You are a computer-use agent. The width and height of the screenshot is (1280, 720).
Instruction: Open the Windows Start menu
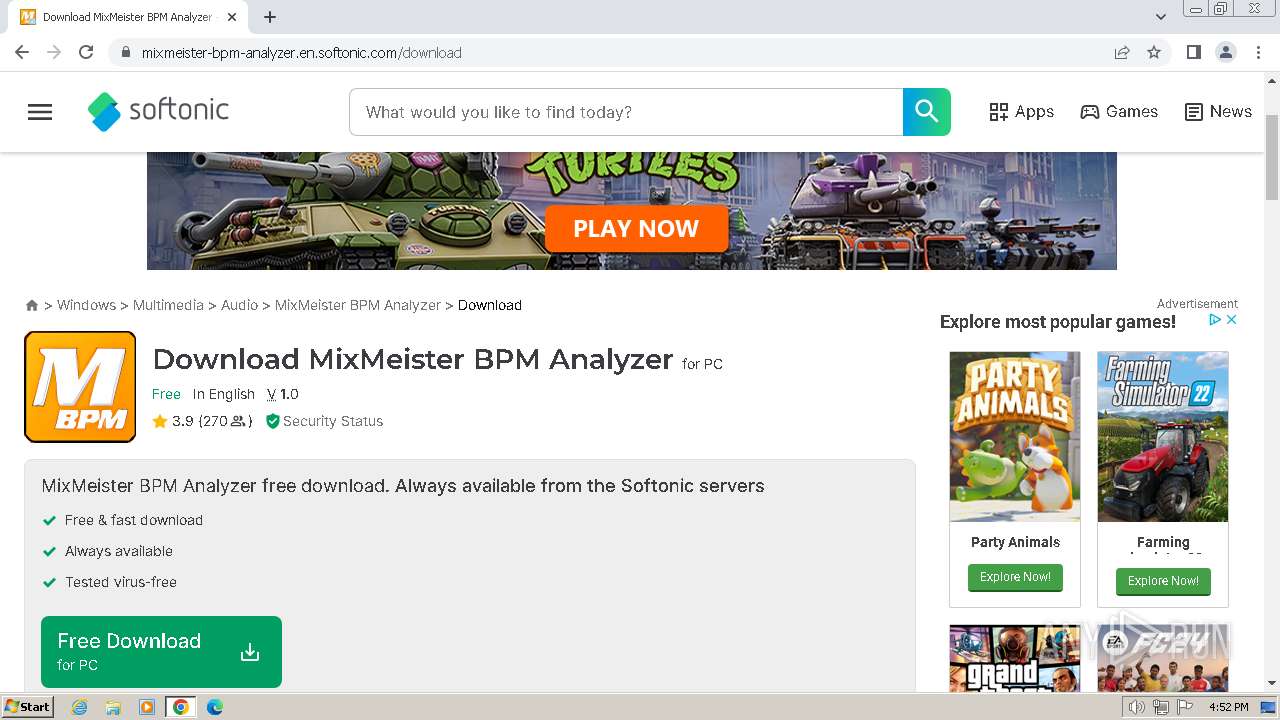pos(28,707)
